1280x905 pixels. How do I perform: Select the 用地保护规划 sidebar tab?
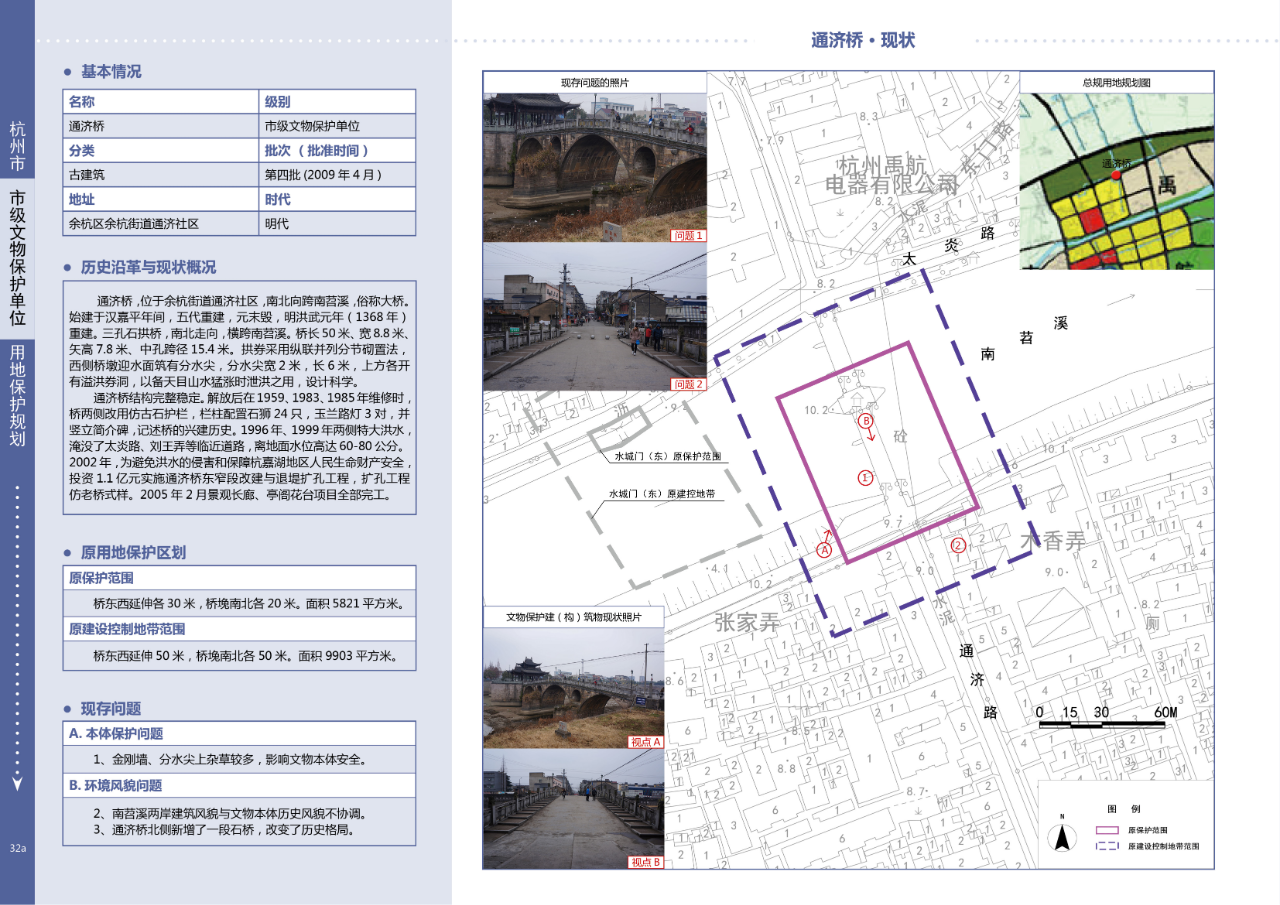17,395
